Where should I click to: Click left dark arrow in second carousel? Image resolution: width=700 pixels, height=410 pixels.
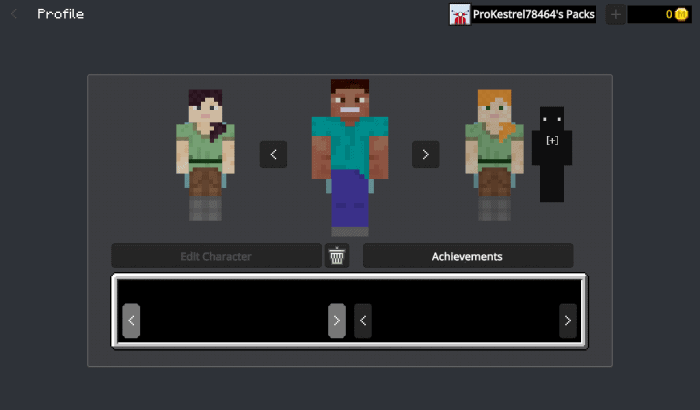pyautogui.click(x=363, y=320)
